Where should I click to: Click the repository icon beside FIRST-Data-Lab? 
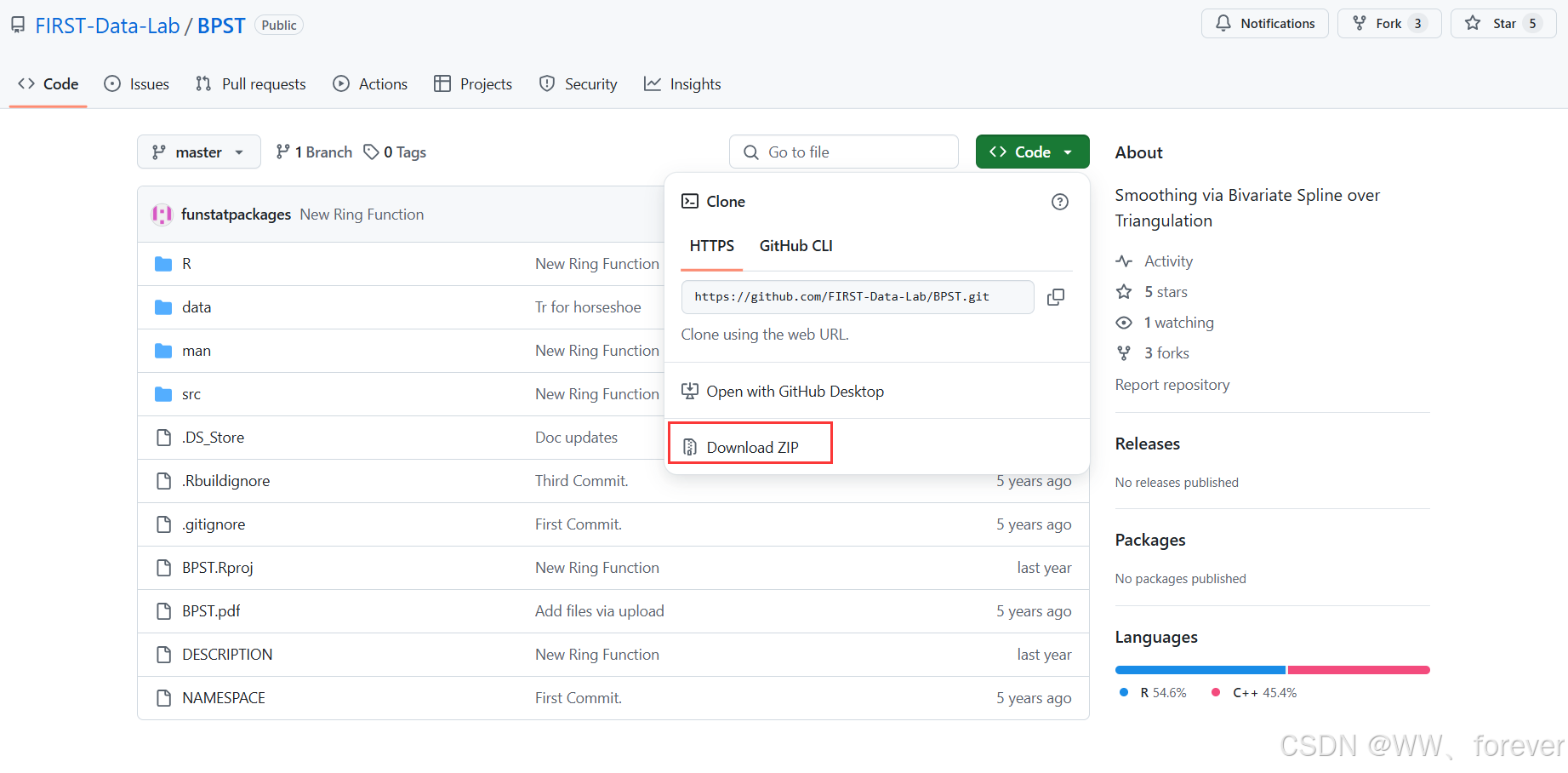pyautogui.click(x=18, y=25)
